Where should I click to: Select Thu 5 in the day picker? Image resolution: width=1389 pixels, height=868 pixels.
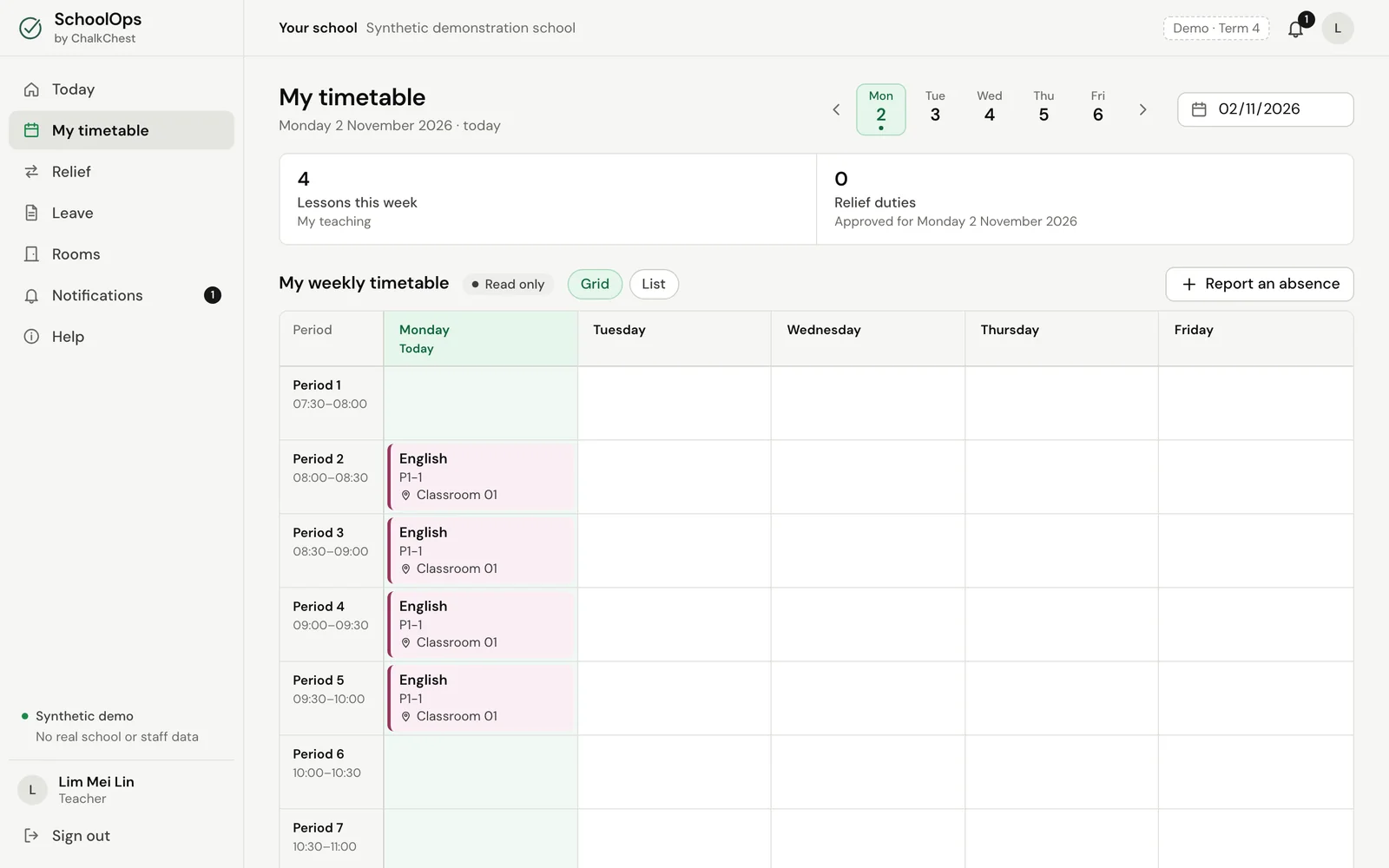[x=1043, y=109]
